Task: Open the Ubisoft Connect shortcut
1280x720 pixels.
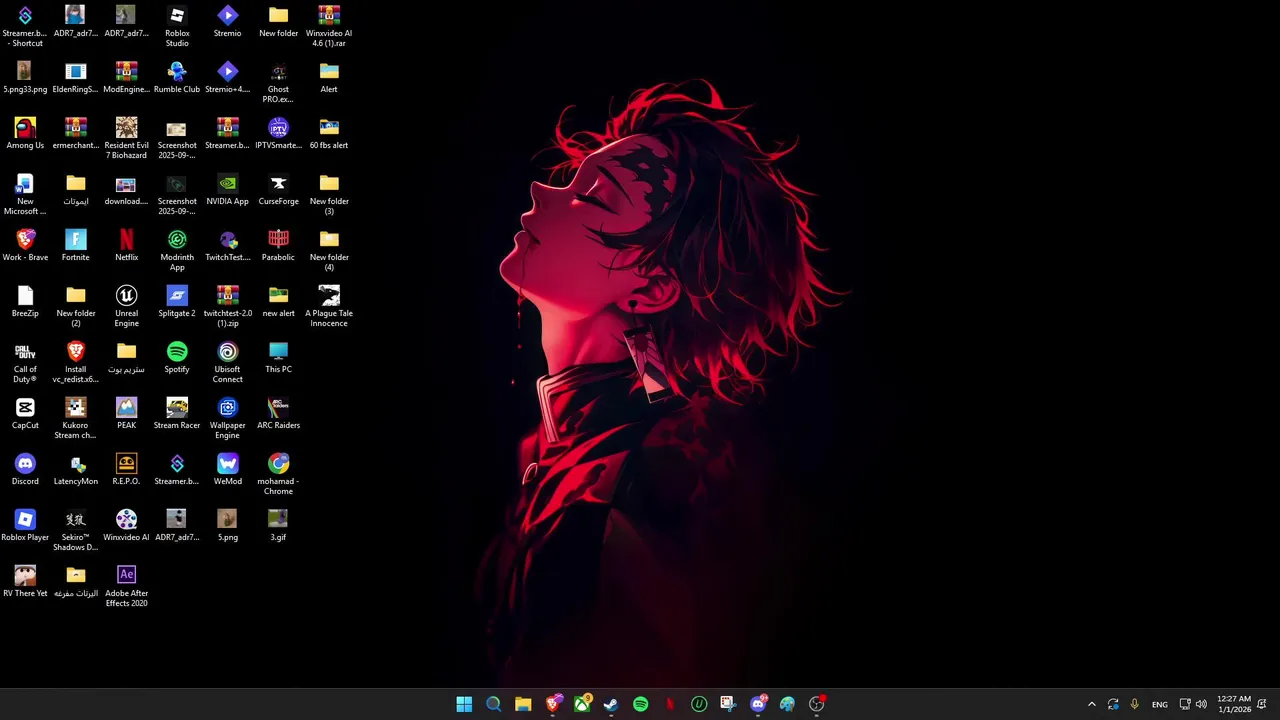Action: tap(227, 362)
